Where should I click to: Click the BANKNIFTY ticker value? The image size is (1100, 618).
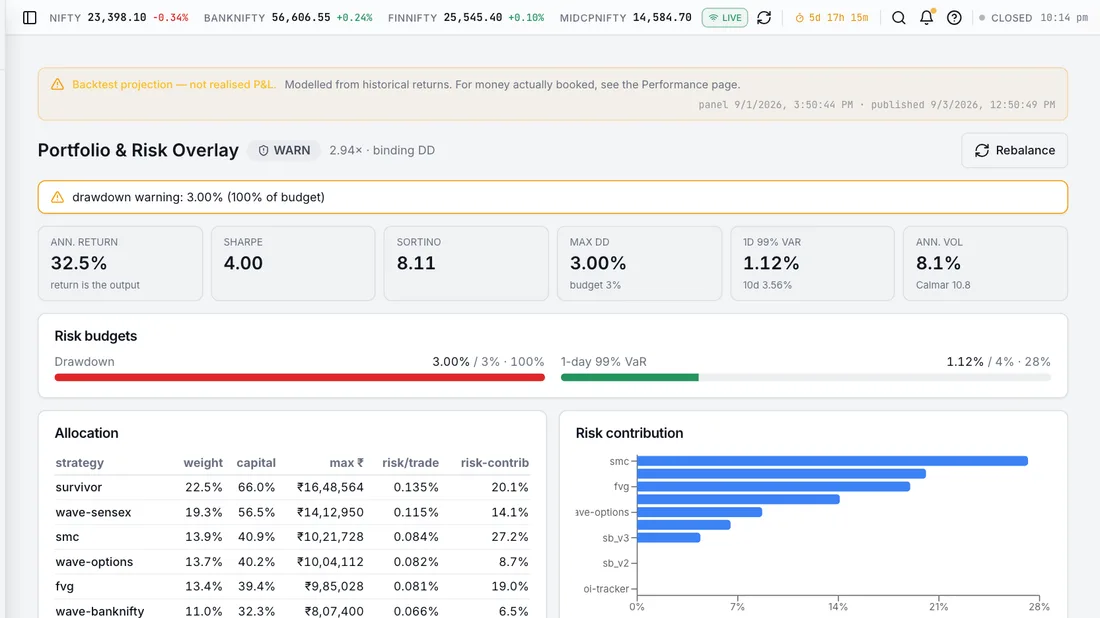301,18
